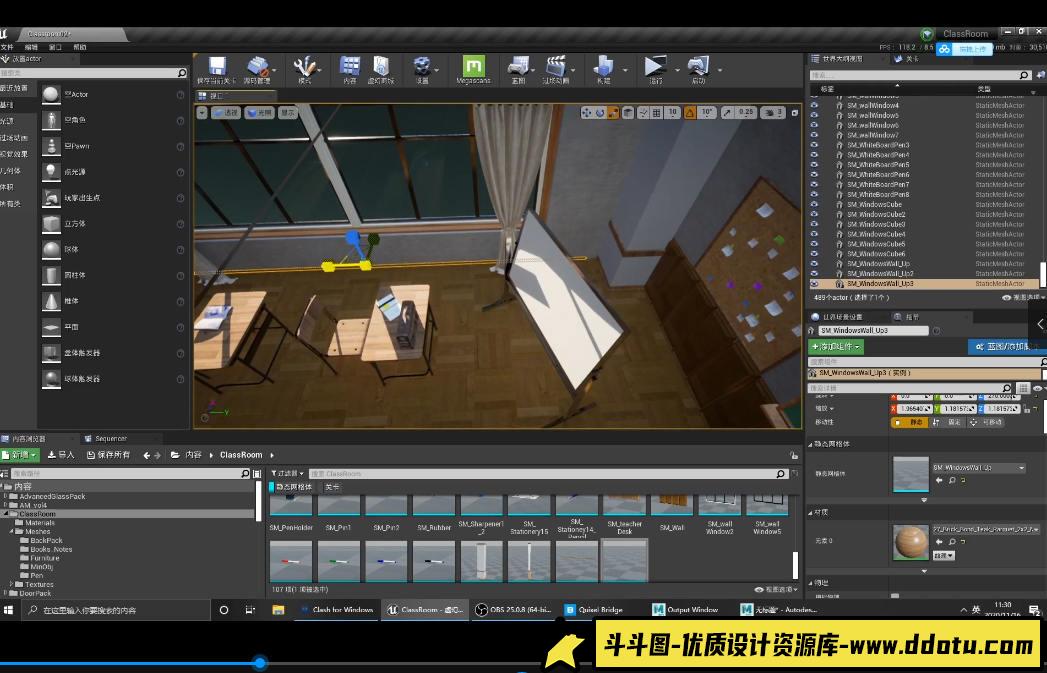Toggle rotation snapping in viewport
Viewport: 1047px width, 673px height.
(690, 113)
